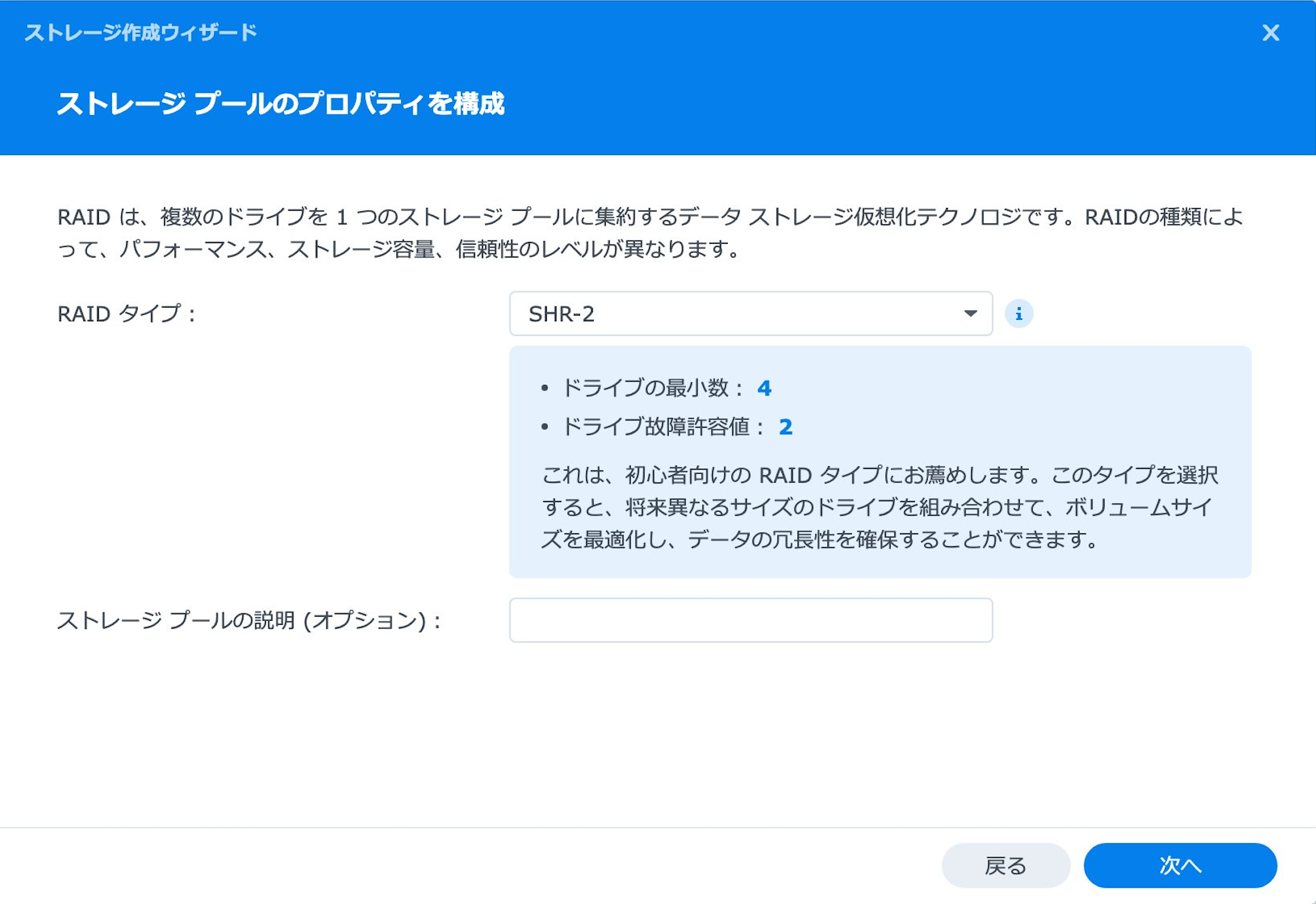Expand the RAID type dropdown arrow
This screenshot has height=904, width=1316.
[x=970, y=314]
